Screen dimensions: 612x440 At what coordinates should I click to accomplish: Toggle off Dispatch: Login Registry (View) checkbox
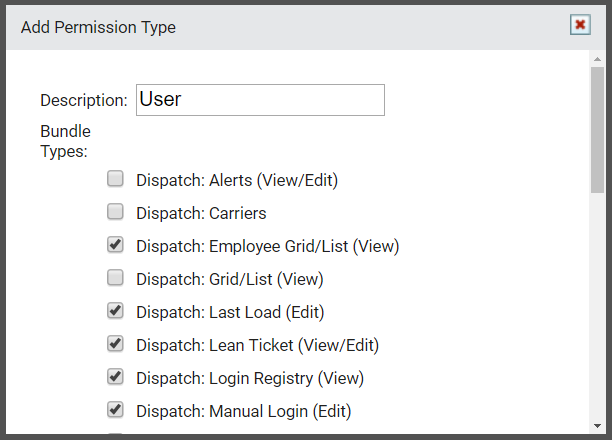point(115,377)
